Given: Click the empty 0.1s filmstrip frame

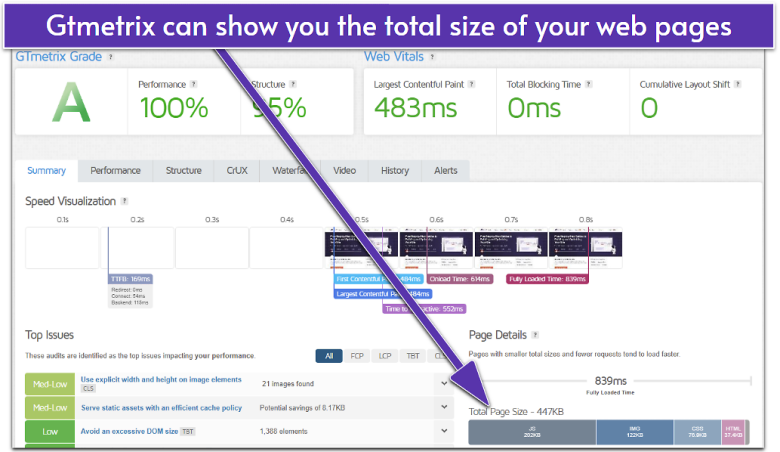Looking at the screenshot, I should coord(62,248).
